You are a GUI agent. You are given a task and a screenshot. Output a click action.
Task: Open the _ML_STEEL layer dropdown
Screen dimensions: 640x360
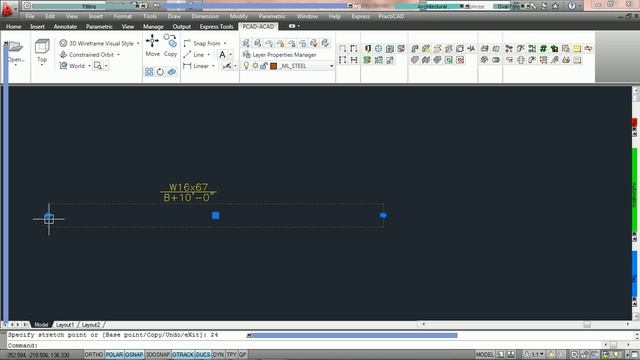coord(331,66)
